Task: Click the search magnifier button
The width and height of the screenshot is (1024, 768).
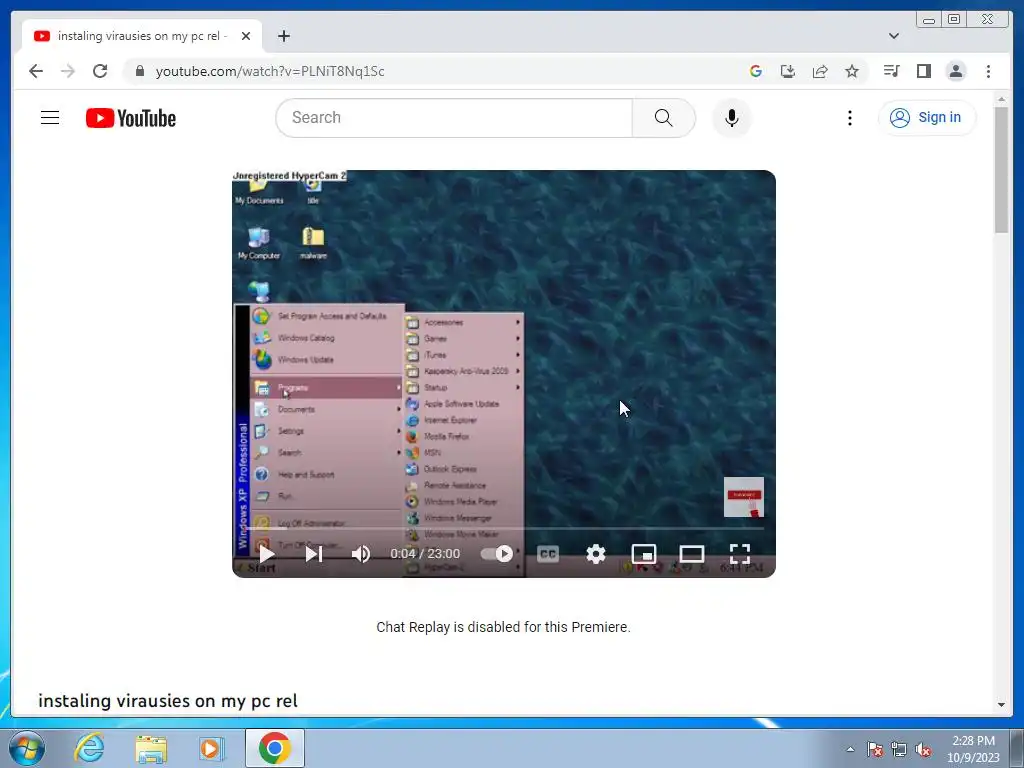Action: point(664,118)
